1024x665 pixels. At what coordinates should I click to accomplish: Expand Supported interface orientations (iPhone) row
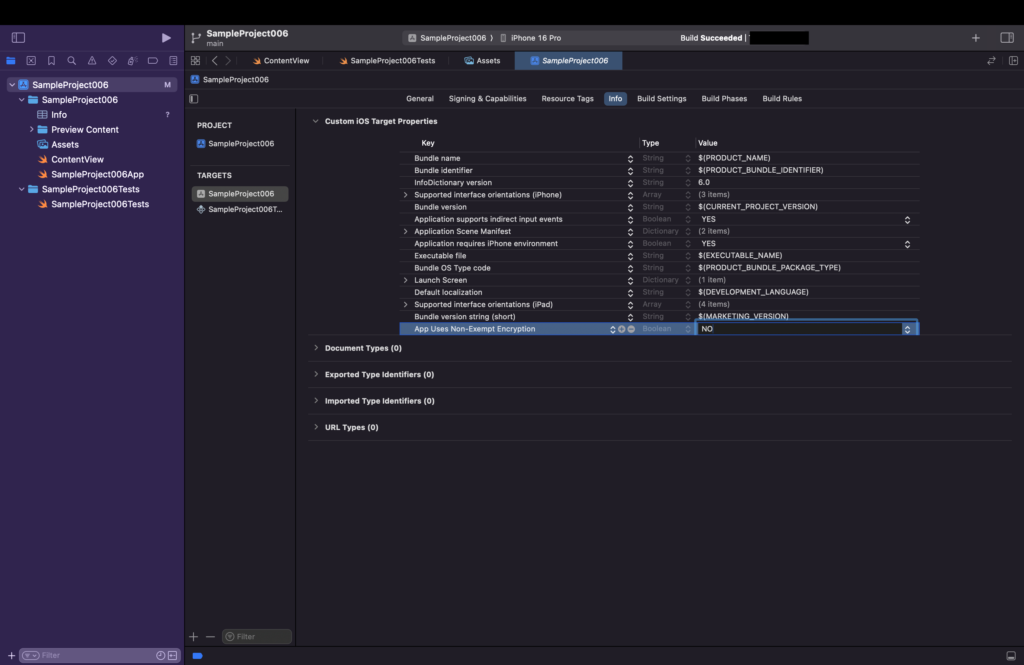406,195
